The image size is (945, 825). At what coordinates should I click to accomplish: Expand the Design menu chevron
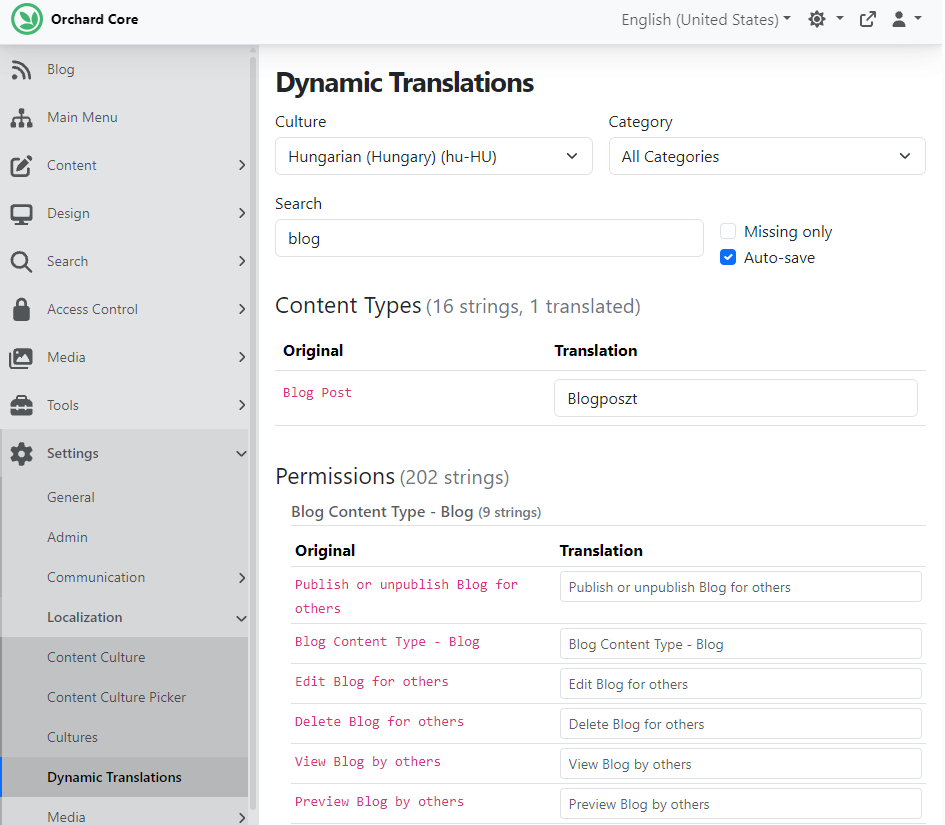242,213
